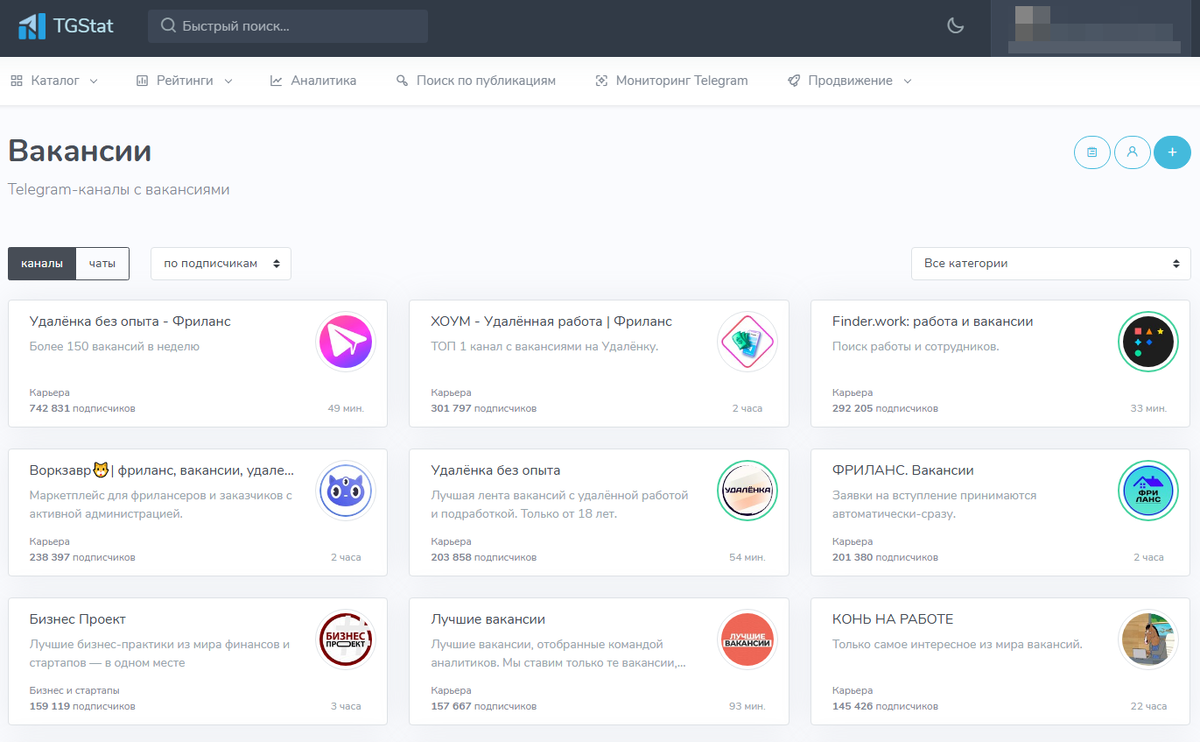The image size is (1200, 742).
Task: Focus the quick search field
Action: tap(288, 26)
